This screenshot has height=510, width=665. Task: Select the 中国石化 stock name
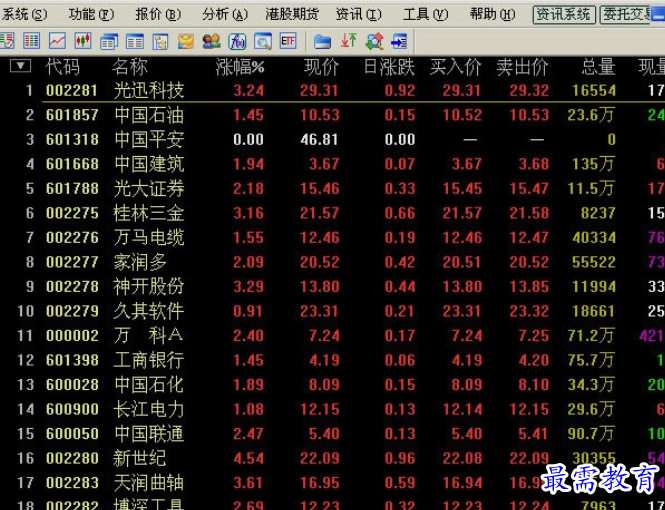(149, 385)
